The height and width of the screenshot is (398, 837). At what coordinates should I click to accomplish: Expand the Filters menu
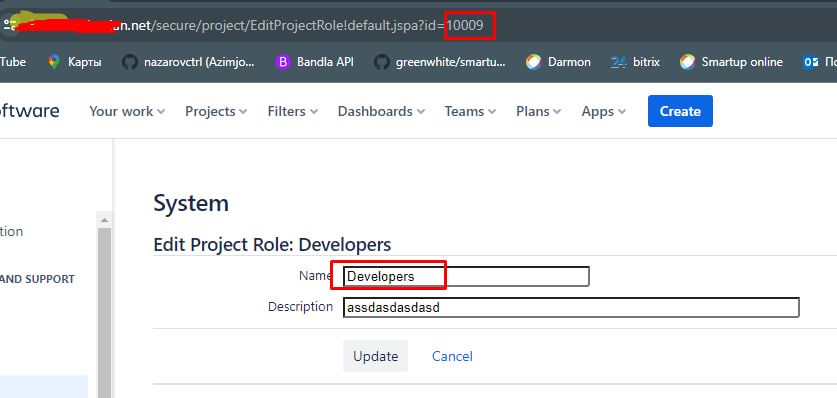pos(293,111)
